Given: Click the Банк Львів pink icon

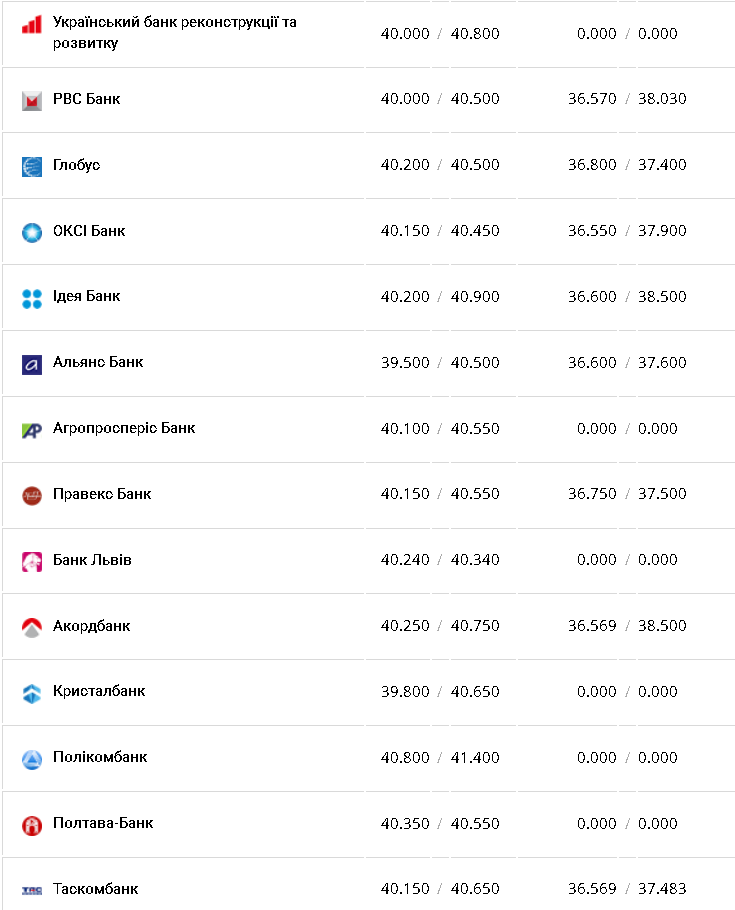Looking at the screenshot, I should click(32, 561).
